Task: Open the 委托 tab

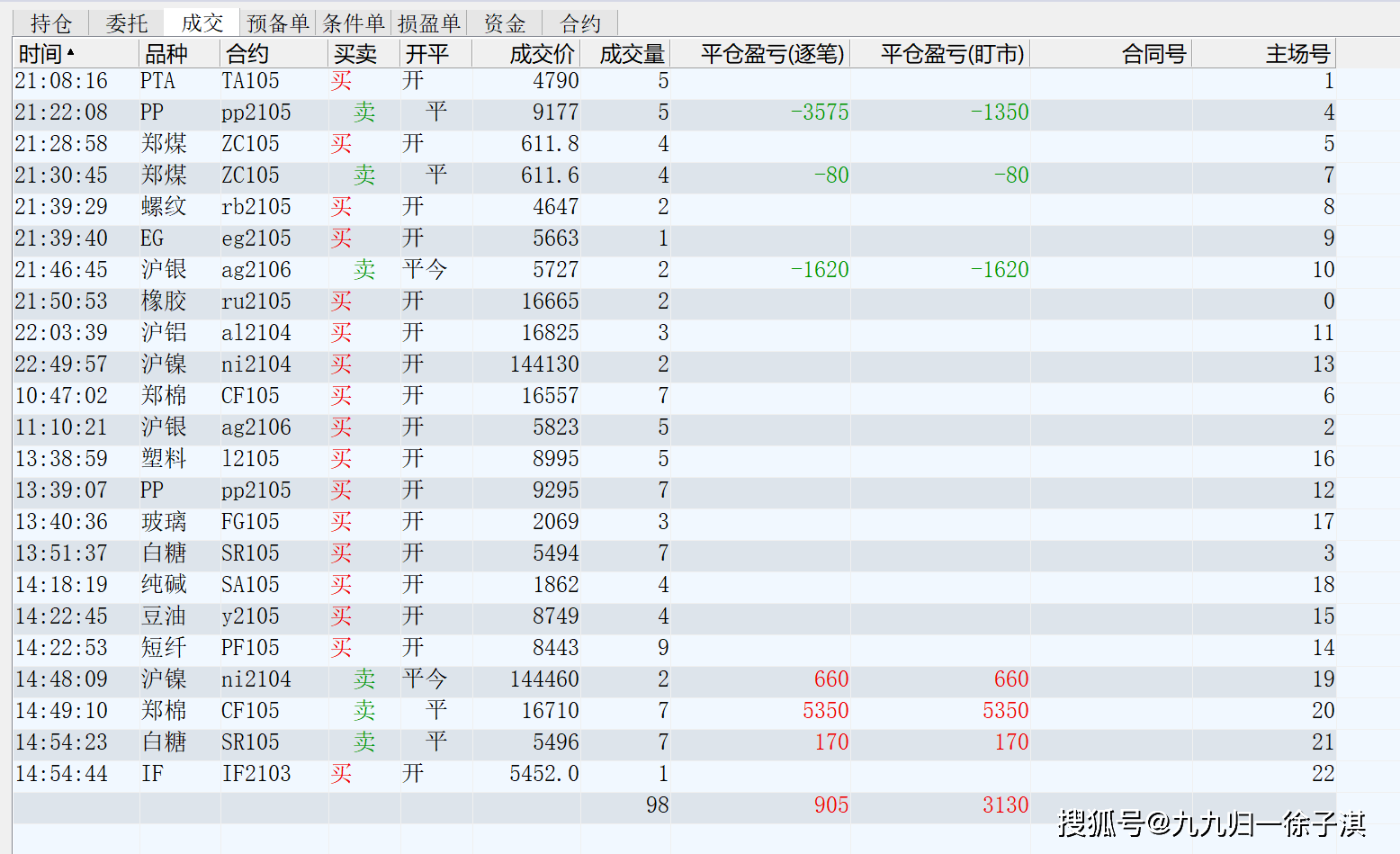Action: point(126,23)
